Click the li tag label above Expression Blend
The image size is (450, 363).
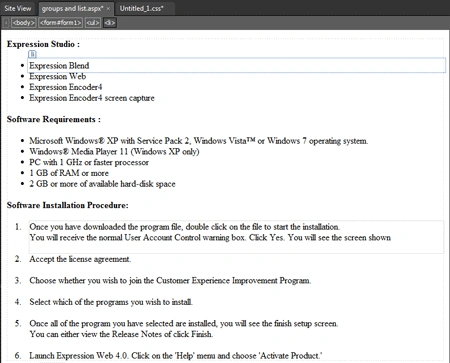coord(32,54)
